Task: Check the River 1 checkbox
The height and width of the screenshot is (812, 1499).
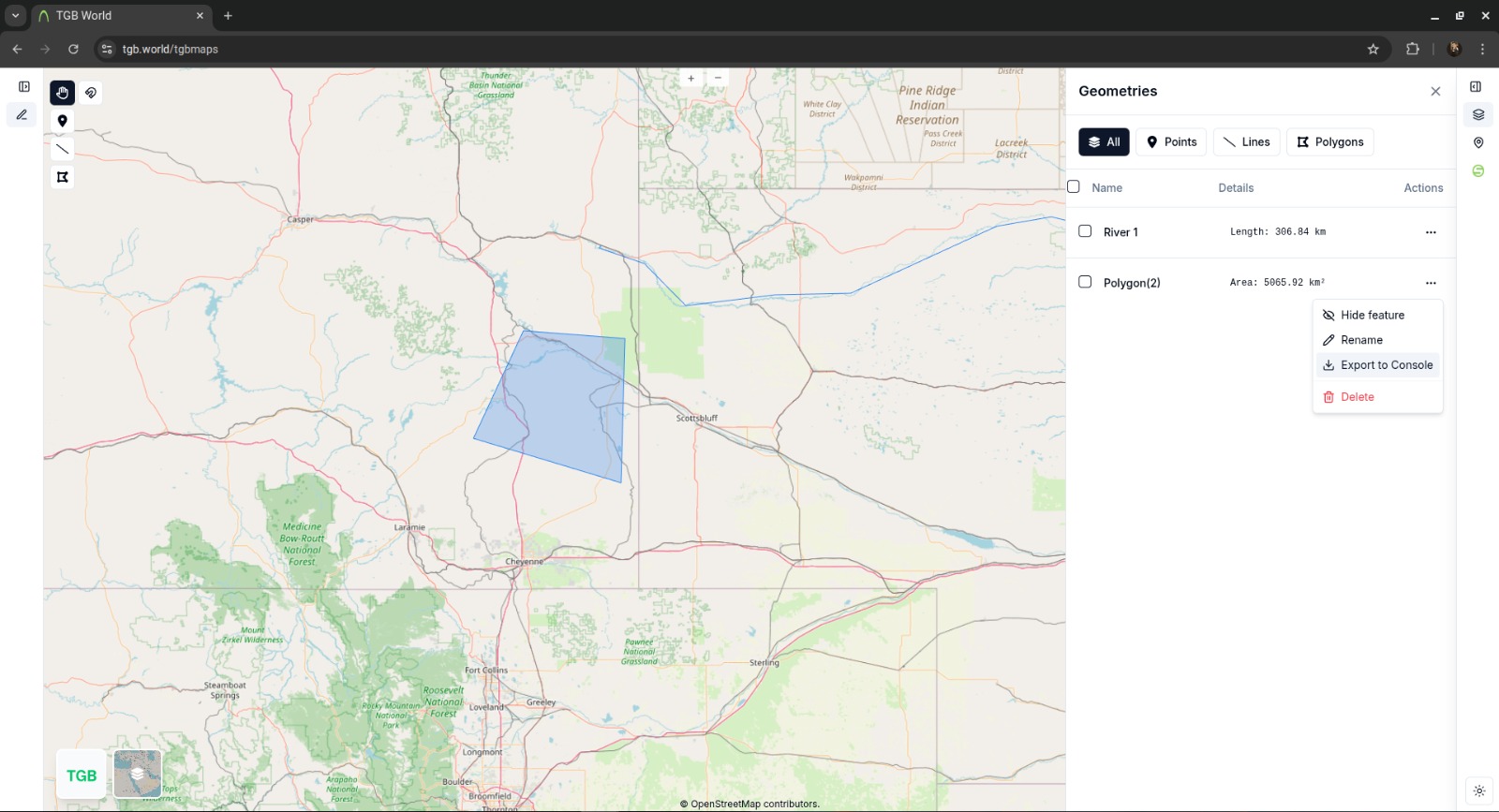Action: click(x=1085, y=231)
